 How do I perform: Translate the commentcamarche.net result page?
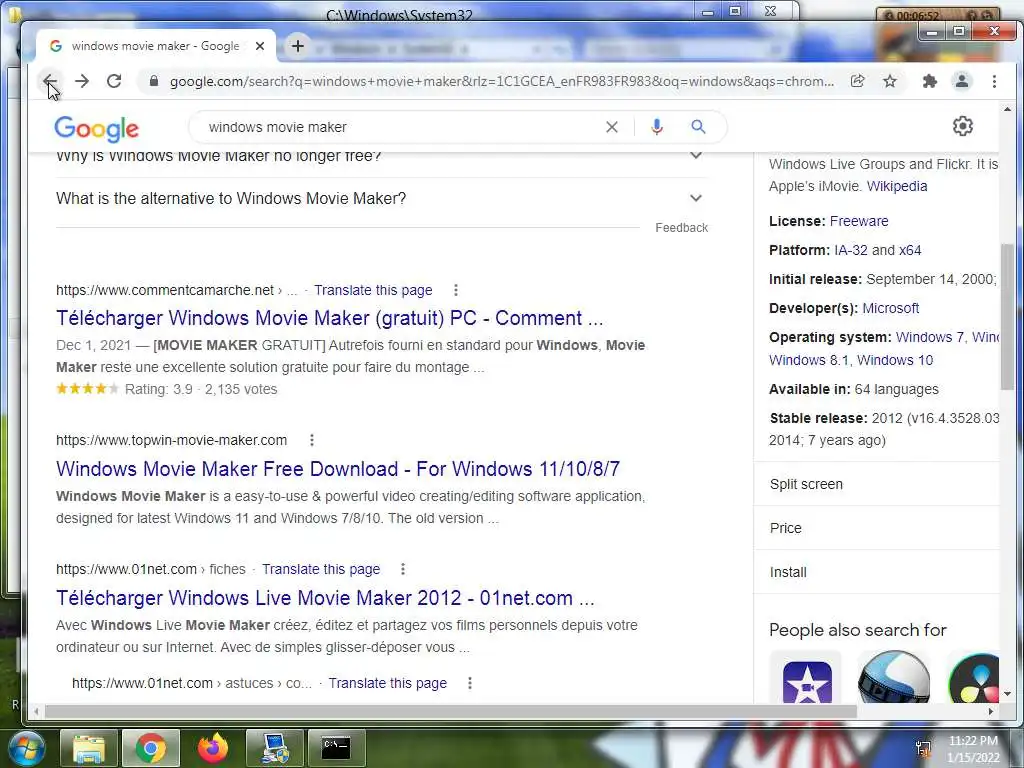pos(373,290)
